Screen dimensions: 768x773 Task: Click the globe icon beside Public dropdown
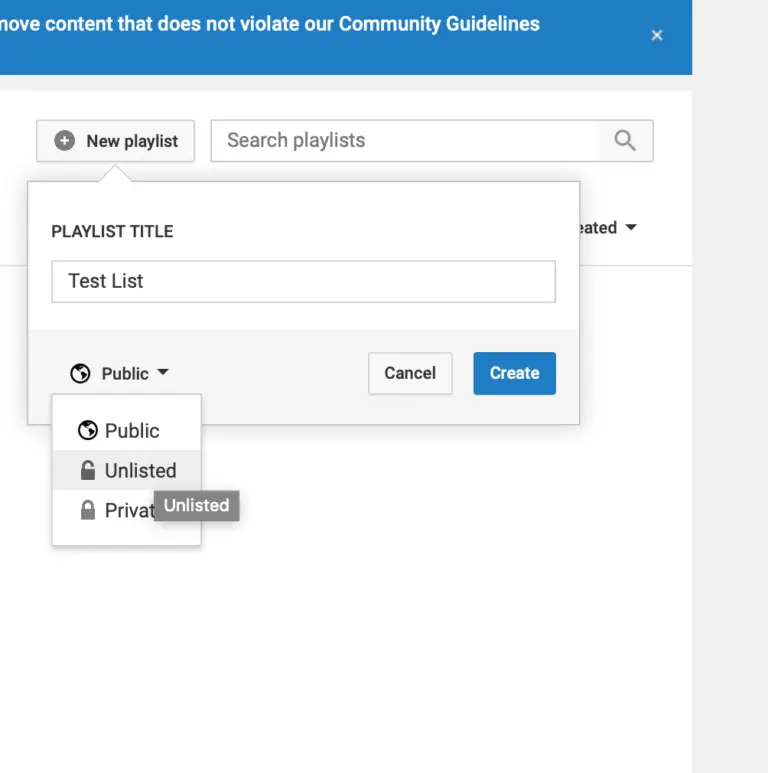point(81,373)
